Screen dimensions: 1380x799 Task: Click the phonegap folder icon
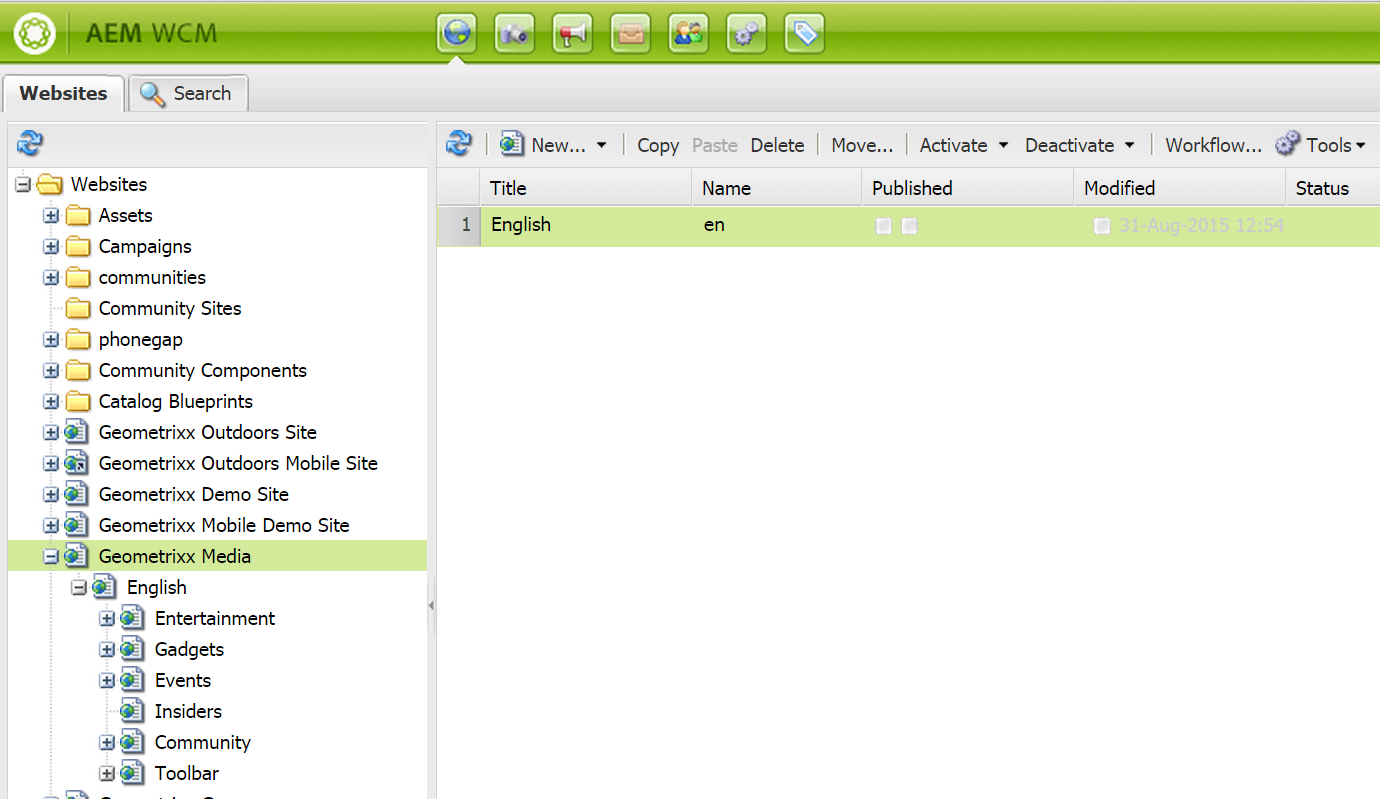click(78, 340)
